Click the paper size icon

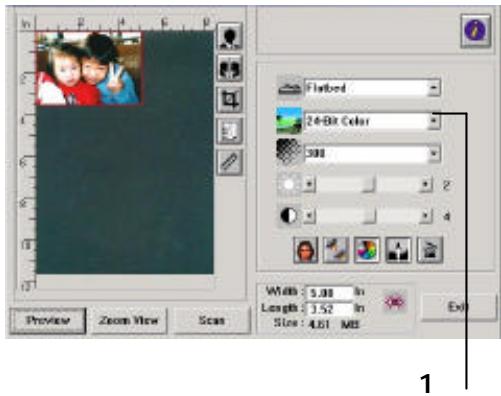tap(229, 131)
